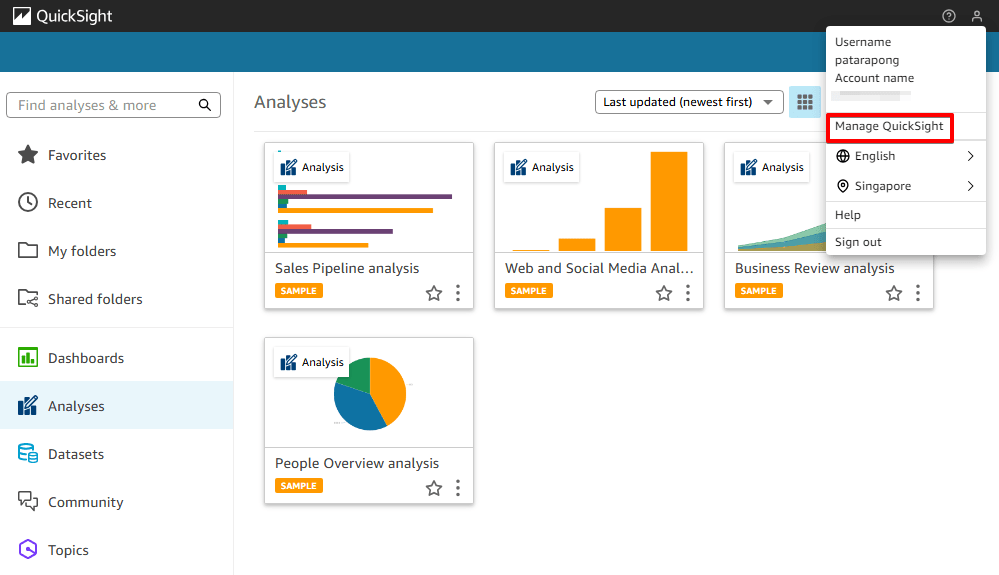Click the pataparong username text
Viewport: 999px width, 575px height.
(x=866, y=60)
